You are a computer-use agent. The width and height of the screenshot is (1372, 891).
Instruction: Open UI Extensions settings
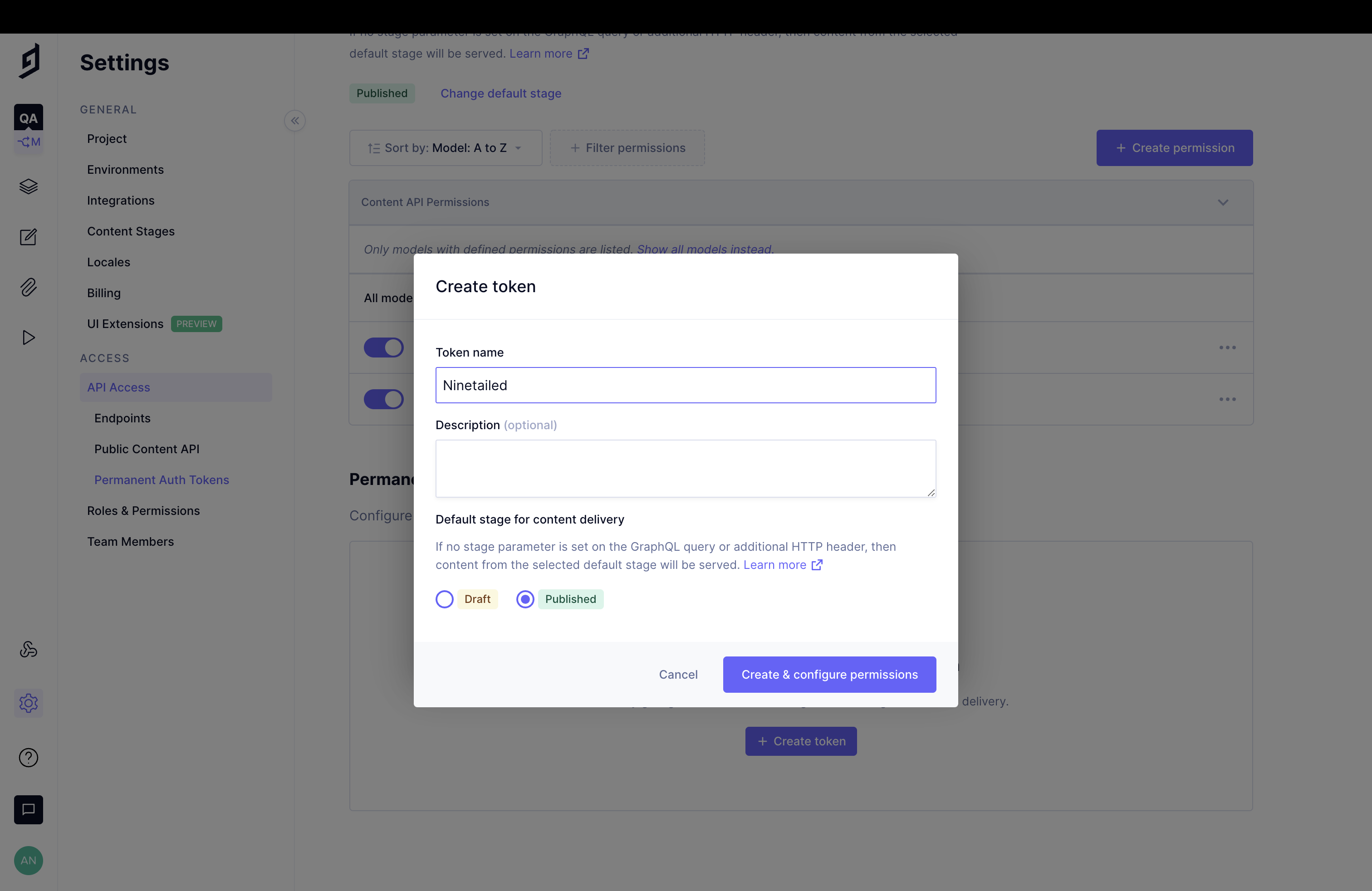pos(125,324)
